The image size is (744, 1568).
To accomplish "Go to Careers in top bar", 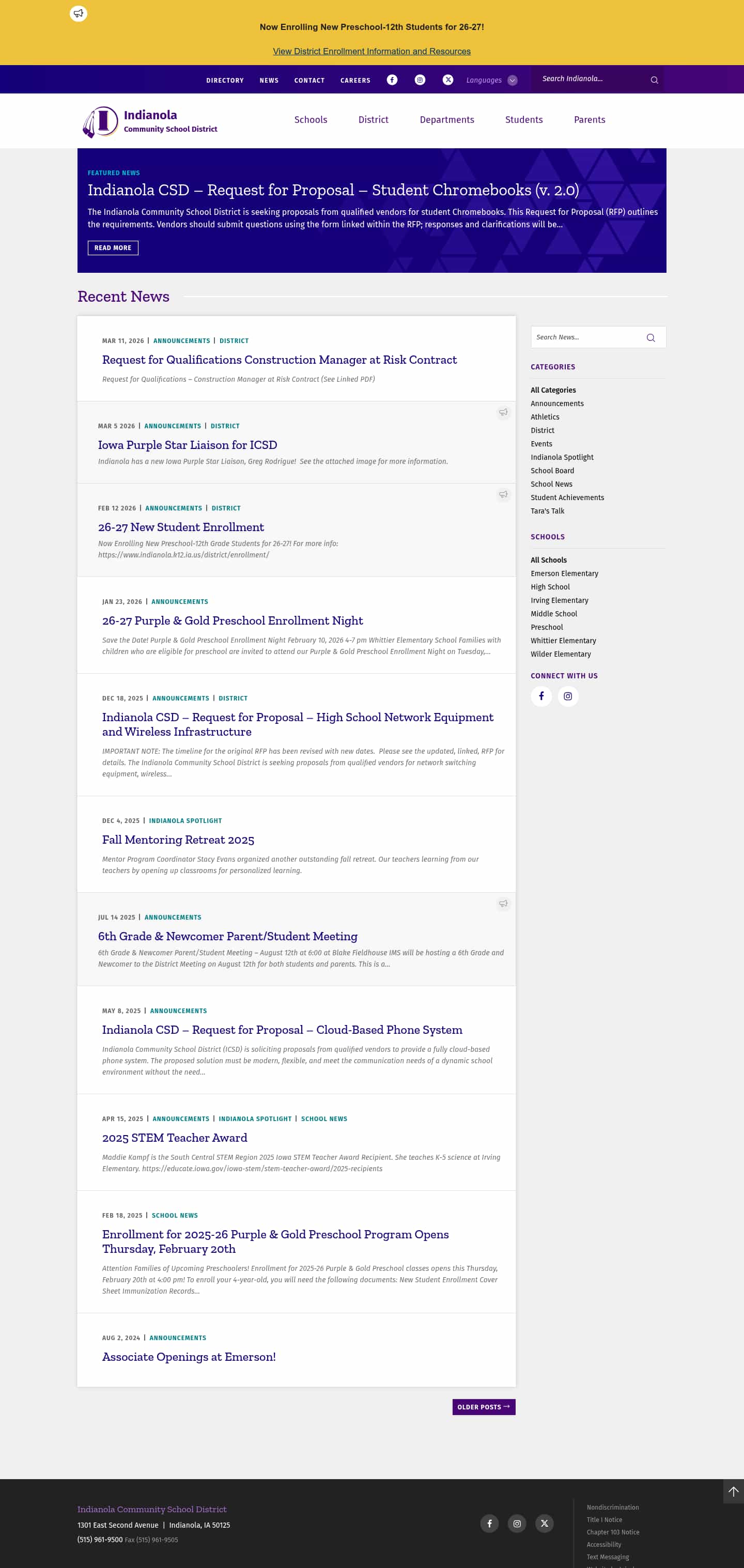I will (355, 81).
